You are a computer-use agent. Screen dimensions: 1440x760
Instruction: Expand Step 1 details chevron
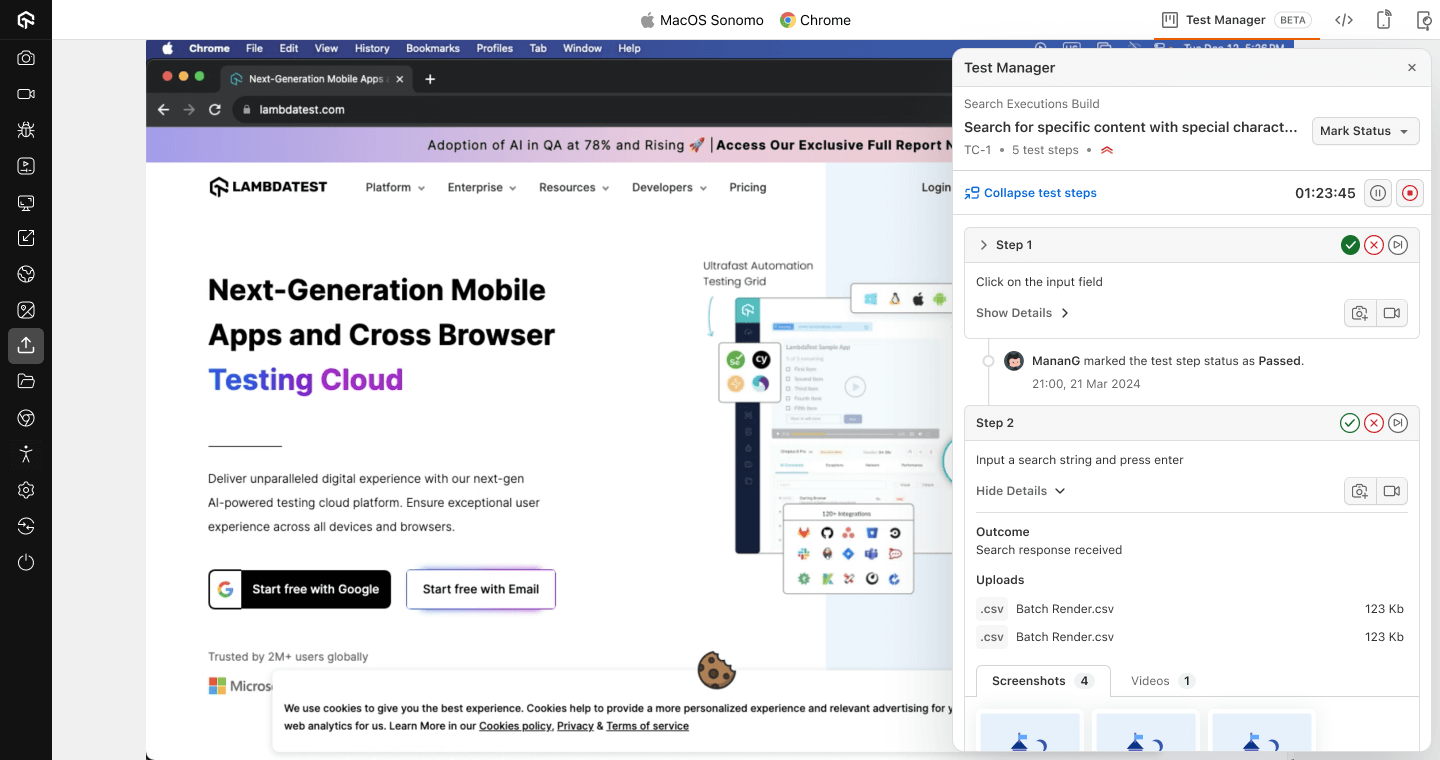[984, 244]
